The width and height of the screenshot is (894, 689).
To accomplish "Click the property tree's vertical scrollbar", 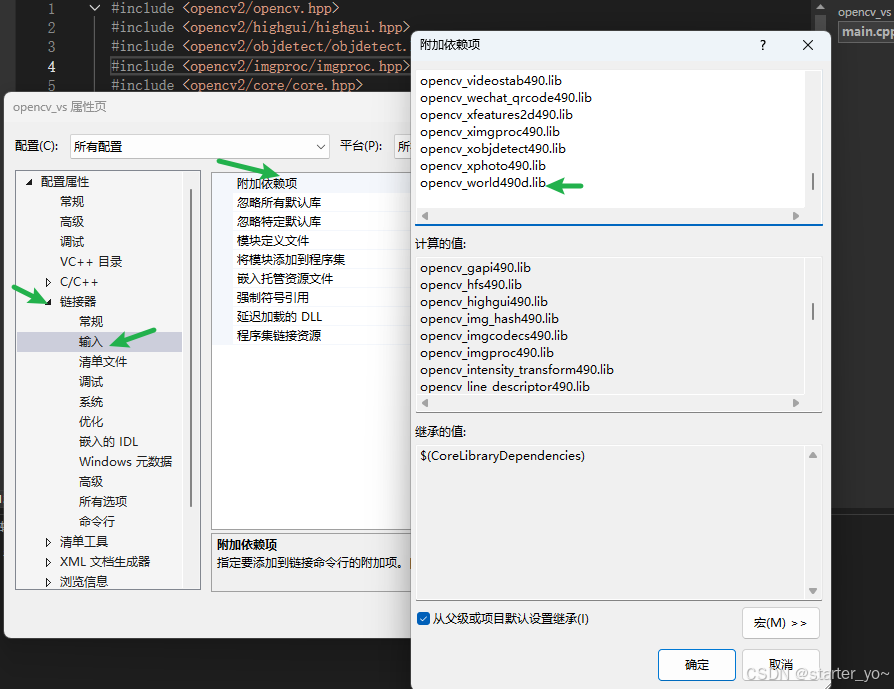I will pos(190,348).
